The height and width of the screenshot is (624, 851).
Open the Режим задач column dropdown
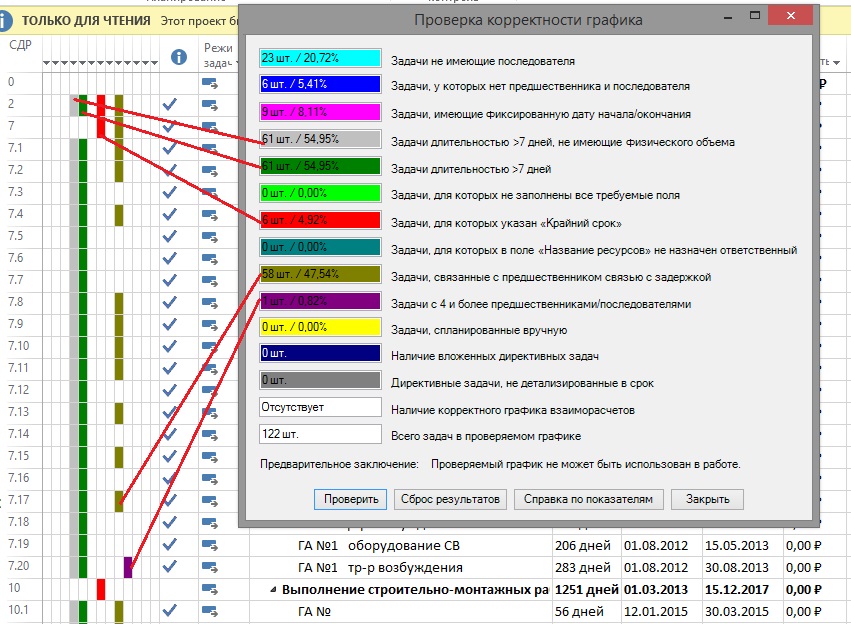click(x=237, y=63)
